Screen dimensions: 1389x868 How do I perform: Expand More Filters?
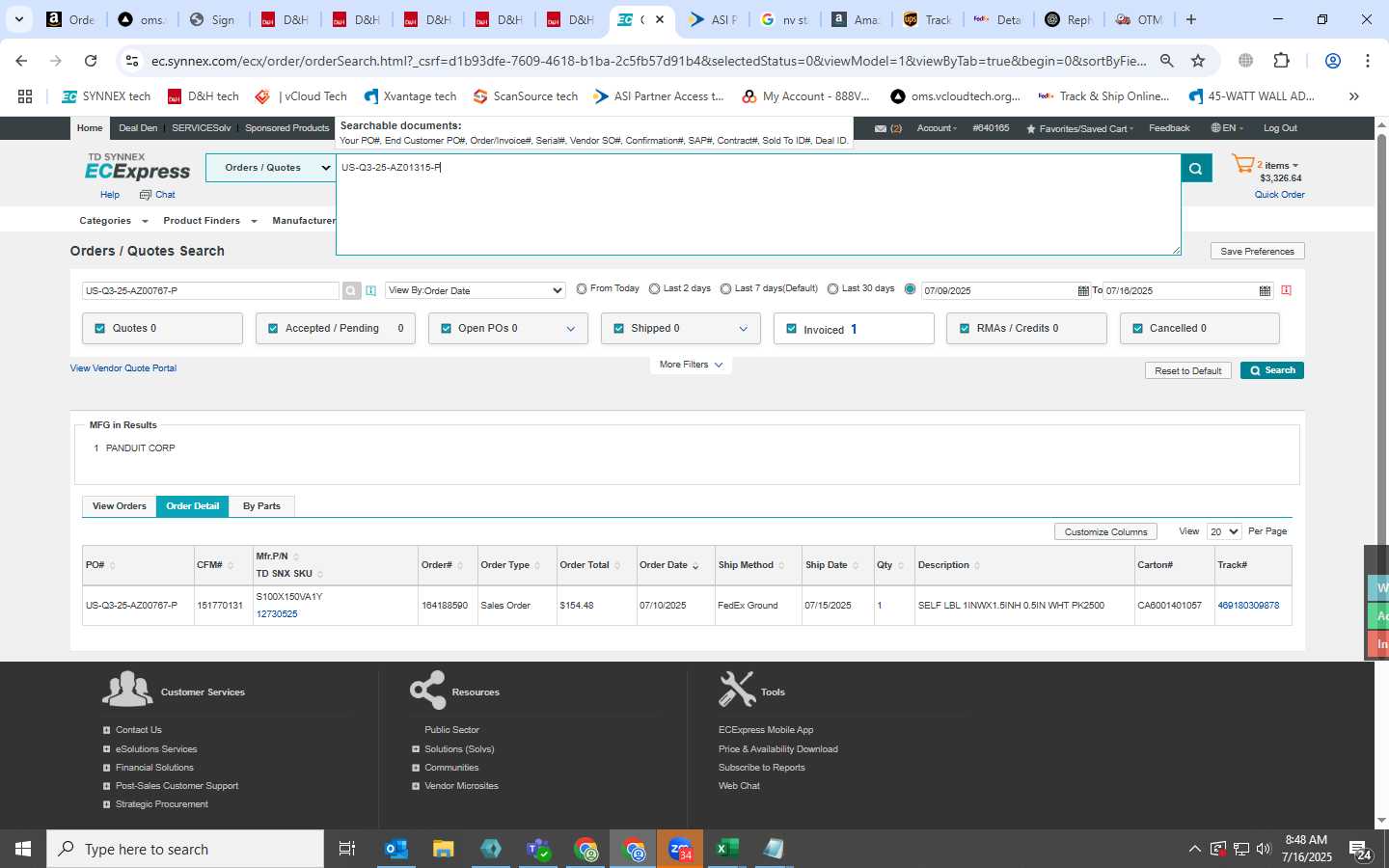(x=691, y=365)
